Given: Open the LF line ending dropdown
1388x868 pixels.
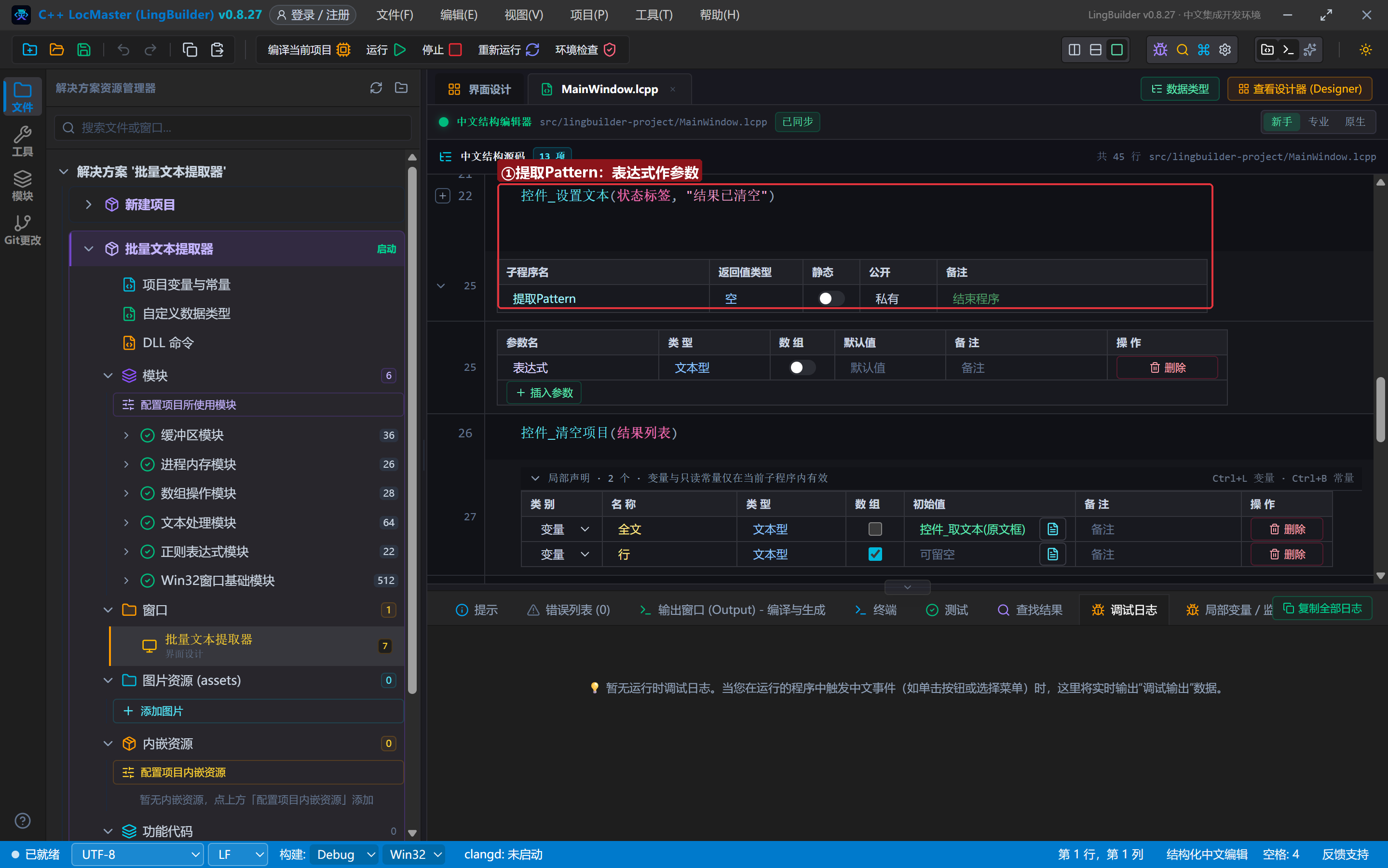Looking at the screenshot, I should pyautogui.click(x=238, y=854).
